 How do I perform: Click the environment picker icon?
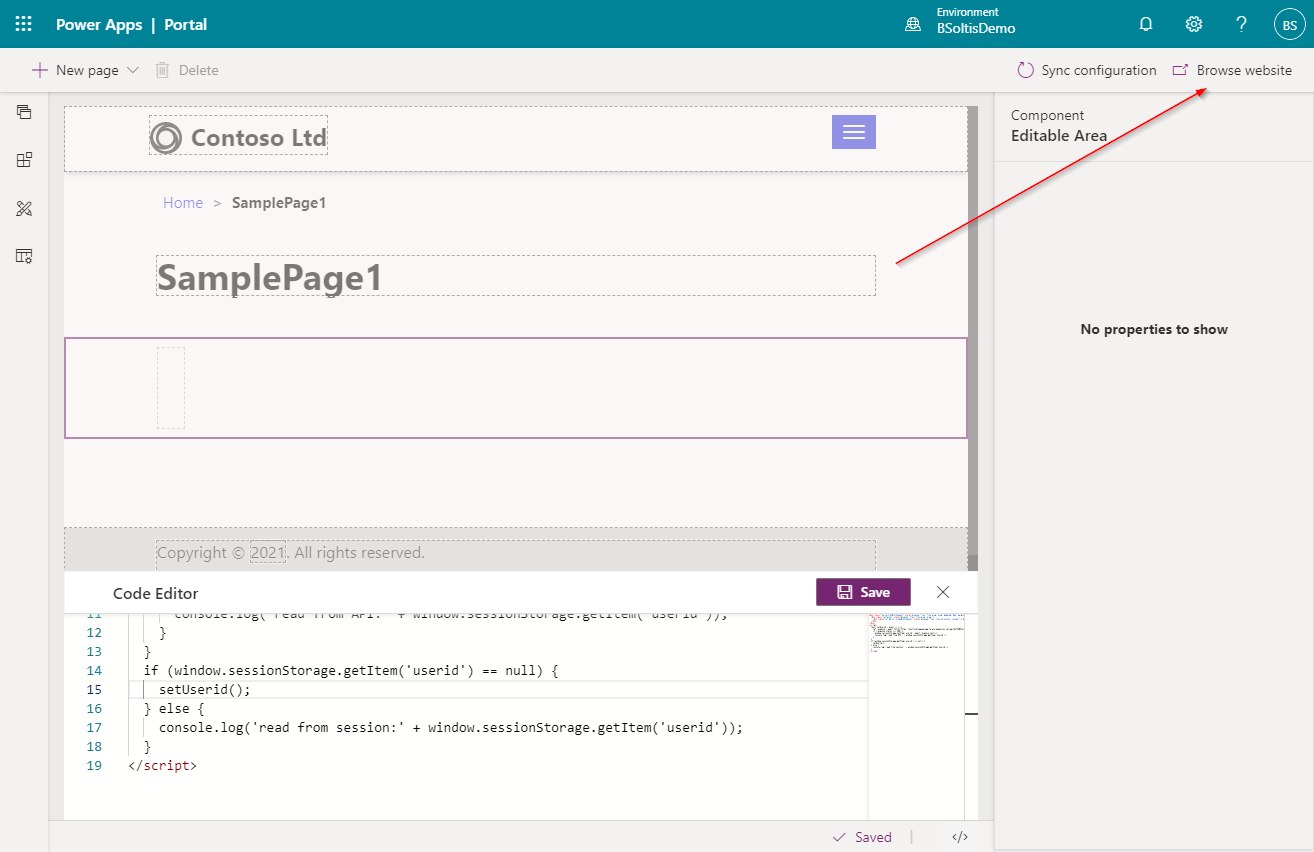click(x=913, y=25)
